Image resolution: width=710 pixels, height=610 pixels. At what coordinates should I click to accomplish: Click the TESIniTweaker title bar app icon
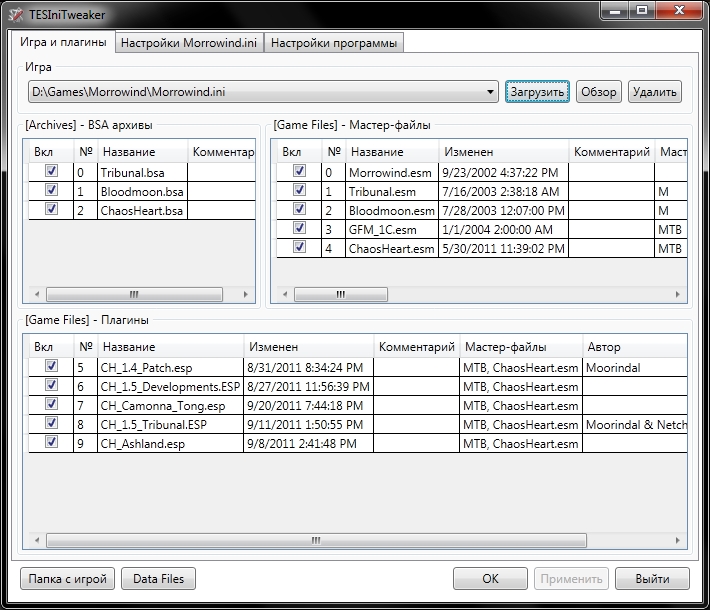16,14
